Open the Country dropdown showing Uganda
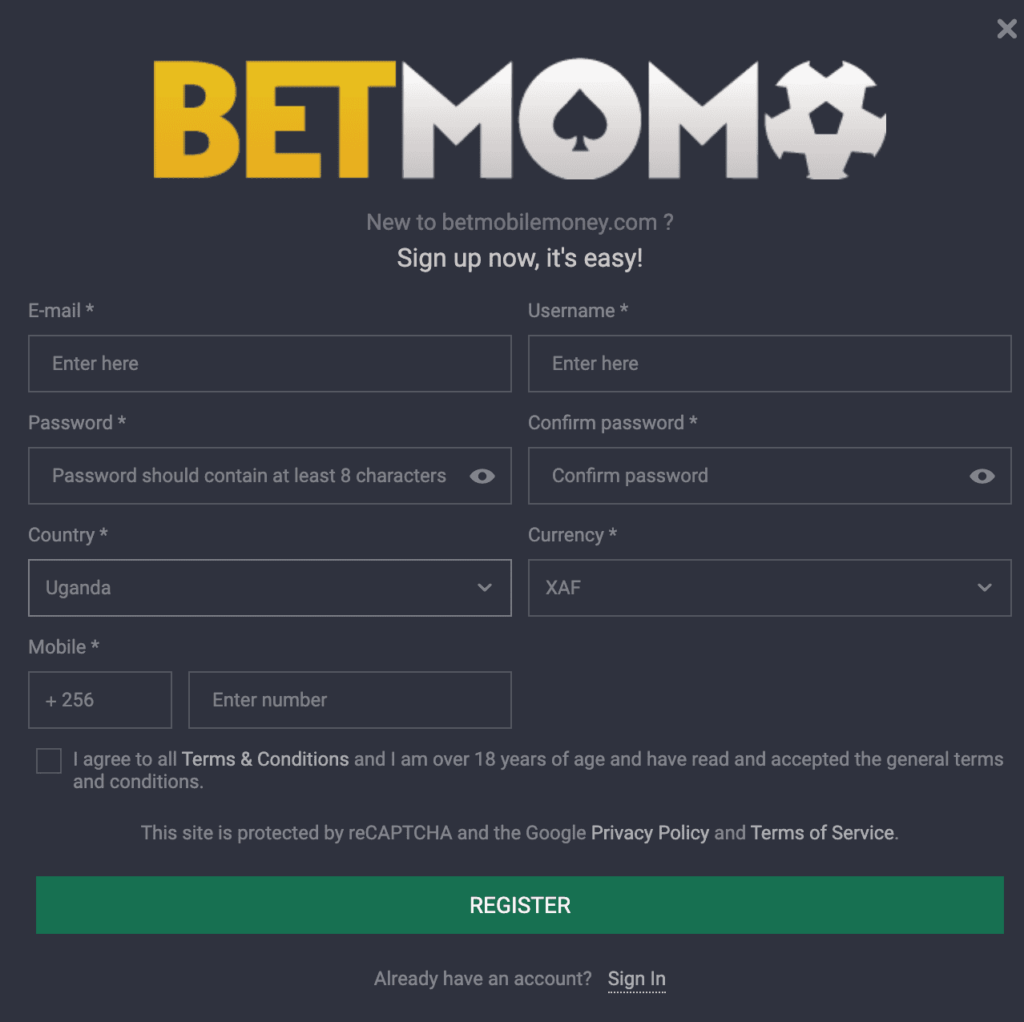Viewport: 1024px width, 1022px height. [270, 588]
